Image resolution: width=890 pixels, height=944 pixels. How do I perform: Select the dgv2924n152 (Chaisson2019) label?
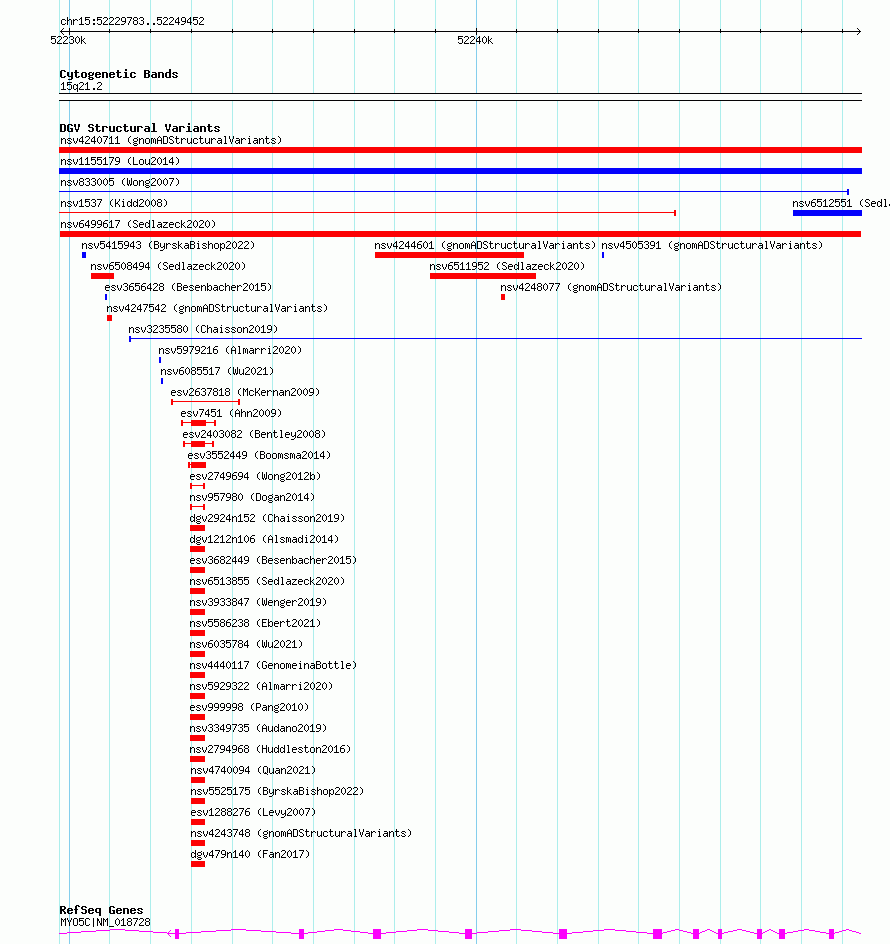point(267,519)
